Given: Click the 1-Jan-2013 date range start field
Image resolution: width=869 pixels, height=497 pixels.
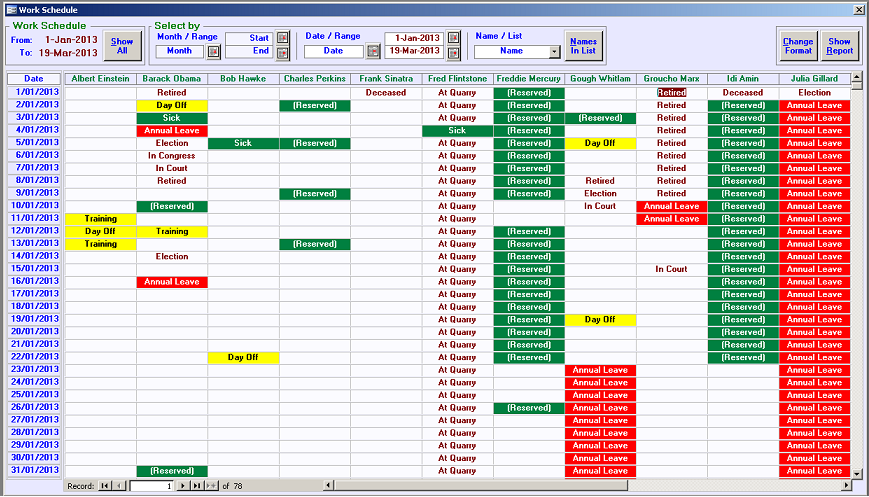Looking at the screenshot, I should click(414, 38).
